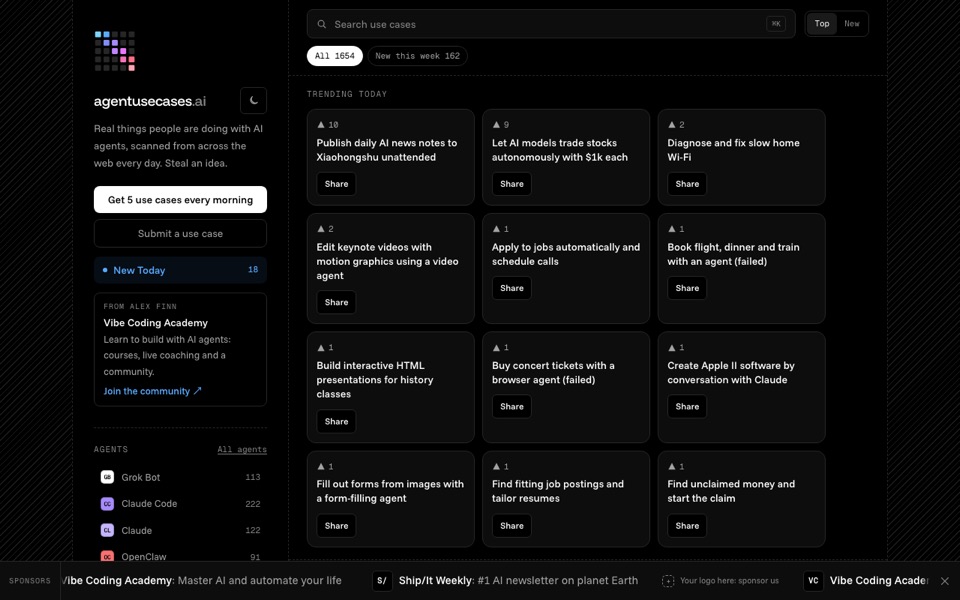Share Let AI models trade stocks card
Image resolution: width=960 pixels, height=600 pixels.
(512, 184)
